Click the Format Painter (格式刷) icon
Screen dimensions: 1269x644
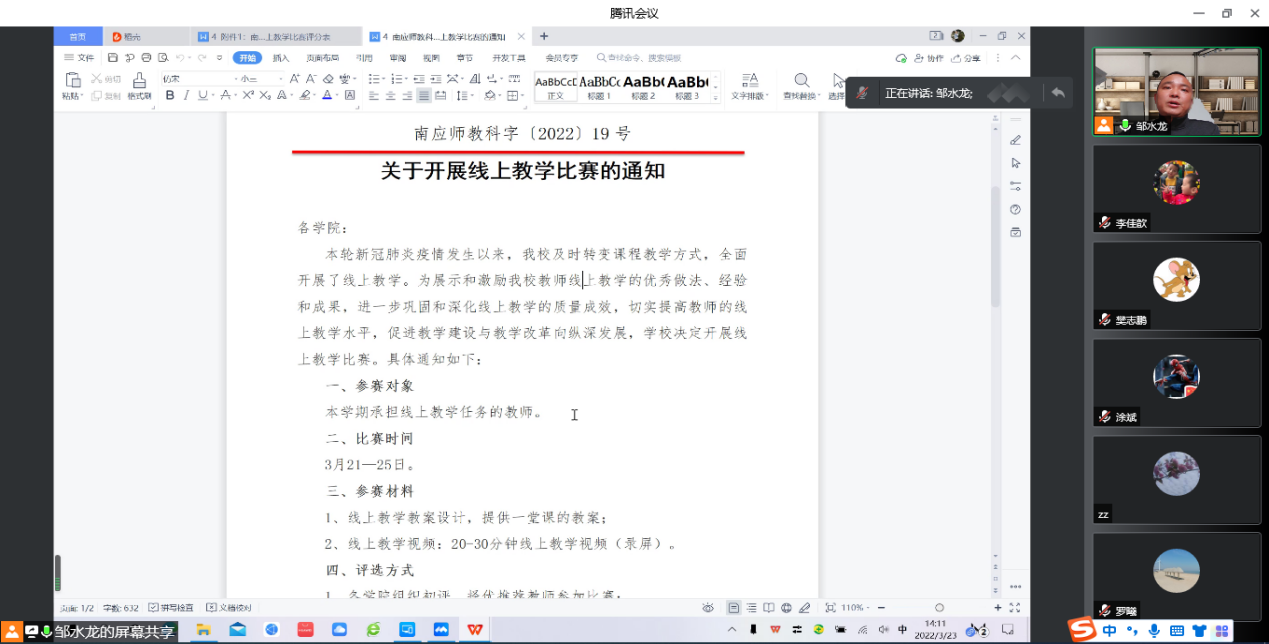(x=139, y=85)
